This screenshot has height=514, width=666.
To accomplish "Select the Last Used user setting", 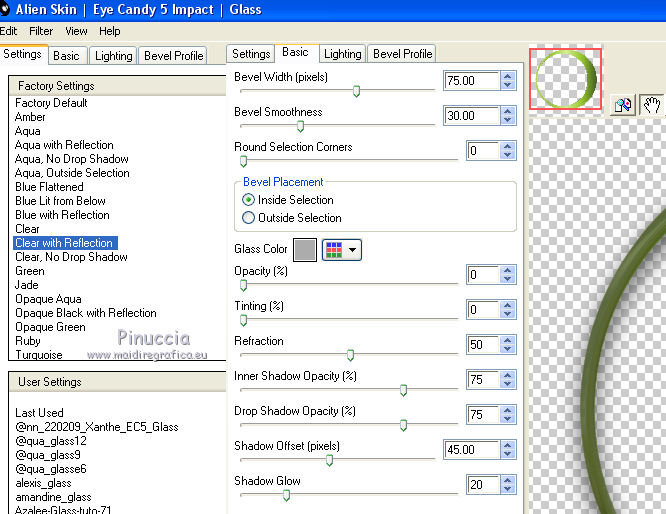I will click(x=39, y=413).
